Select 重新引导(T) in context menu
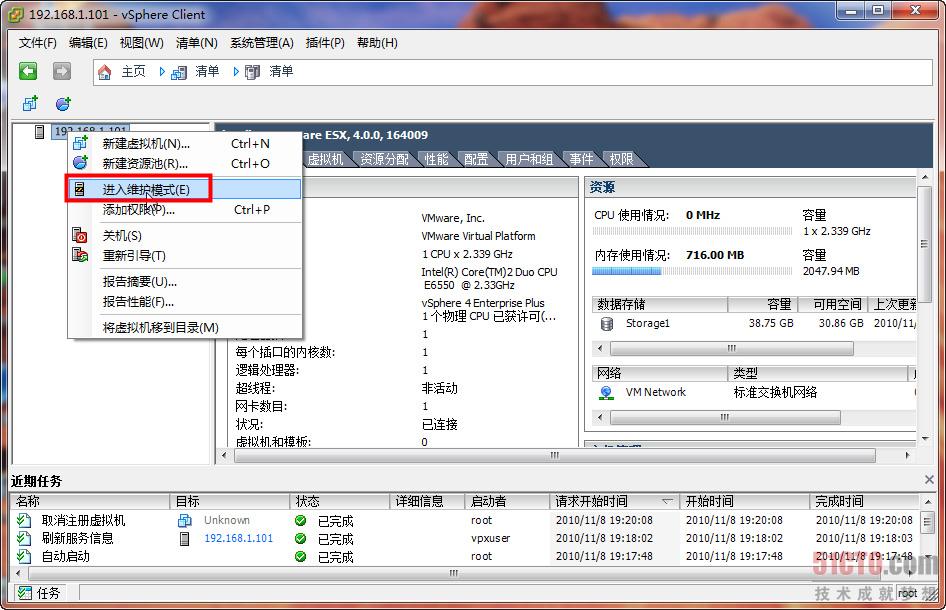 pos(185,255)
